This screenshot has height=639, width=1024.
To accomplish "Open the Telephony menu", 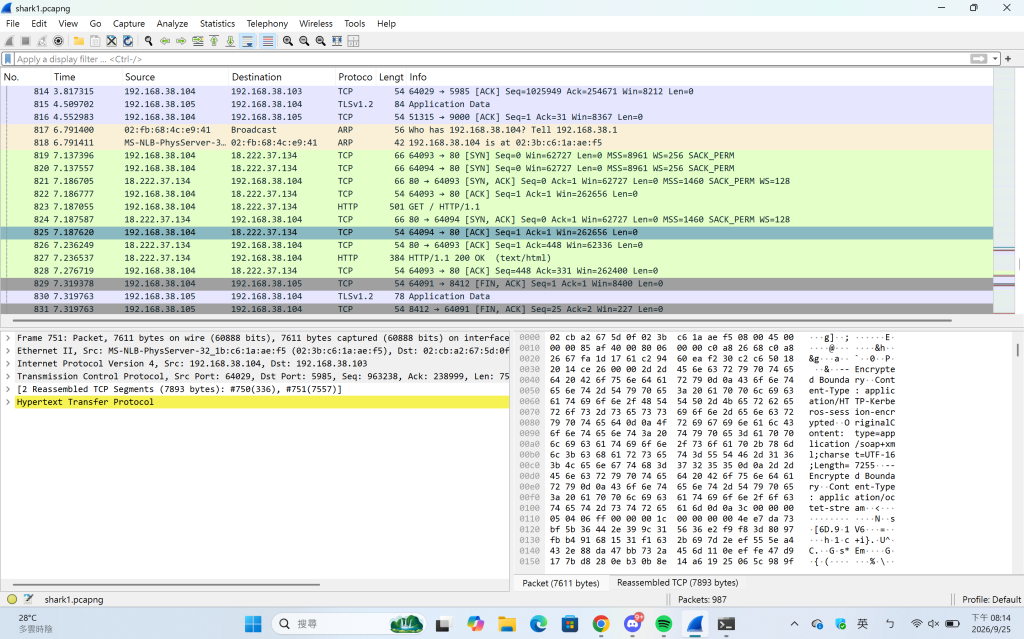I will pyautogui.click(x=267, y=24).
